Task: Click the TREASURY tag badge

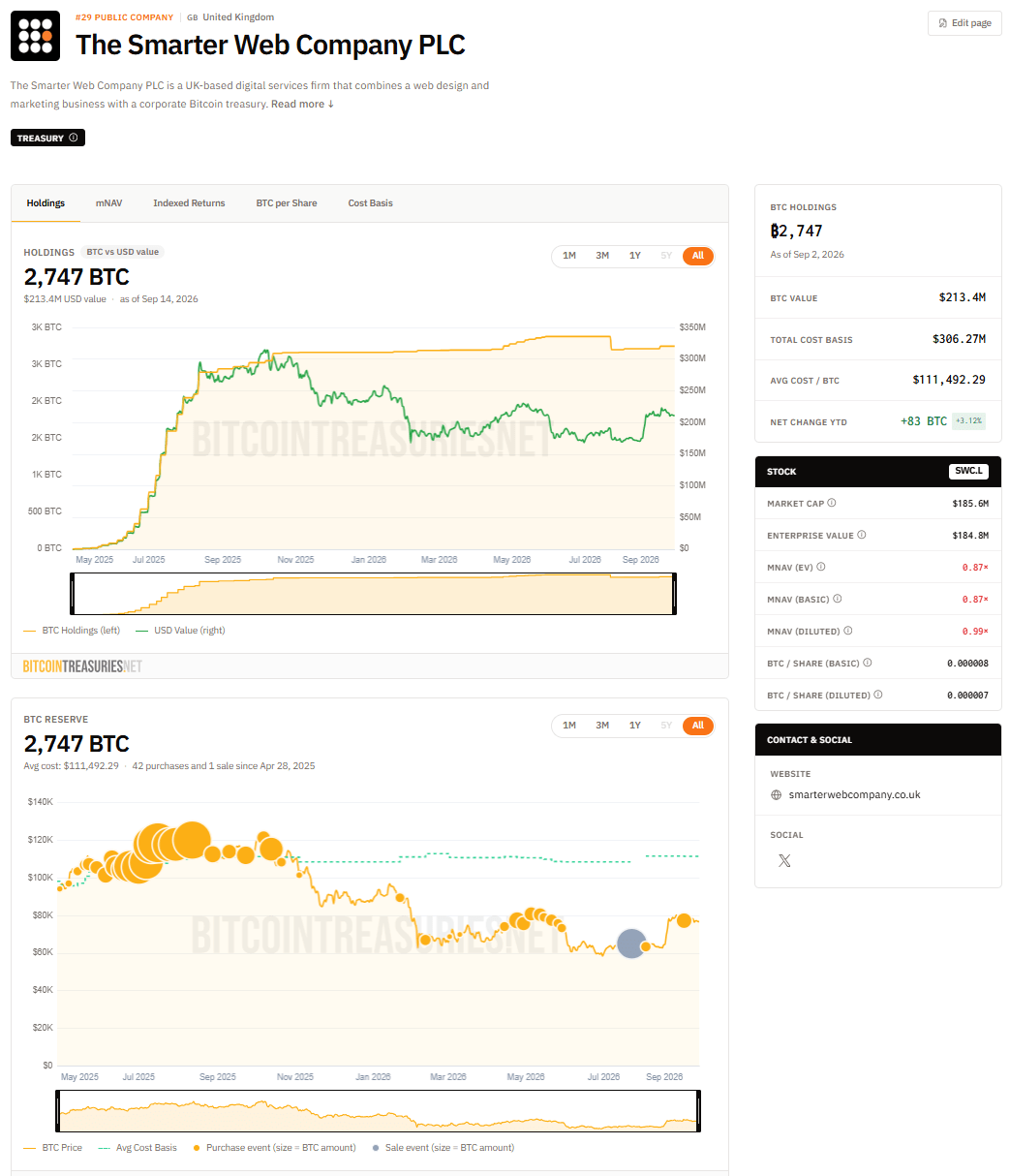Action: click(48, 139)
